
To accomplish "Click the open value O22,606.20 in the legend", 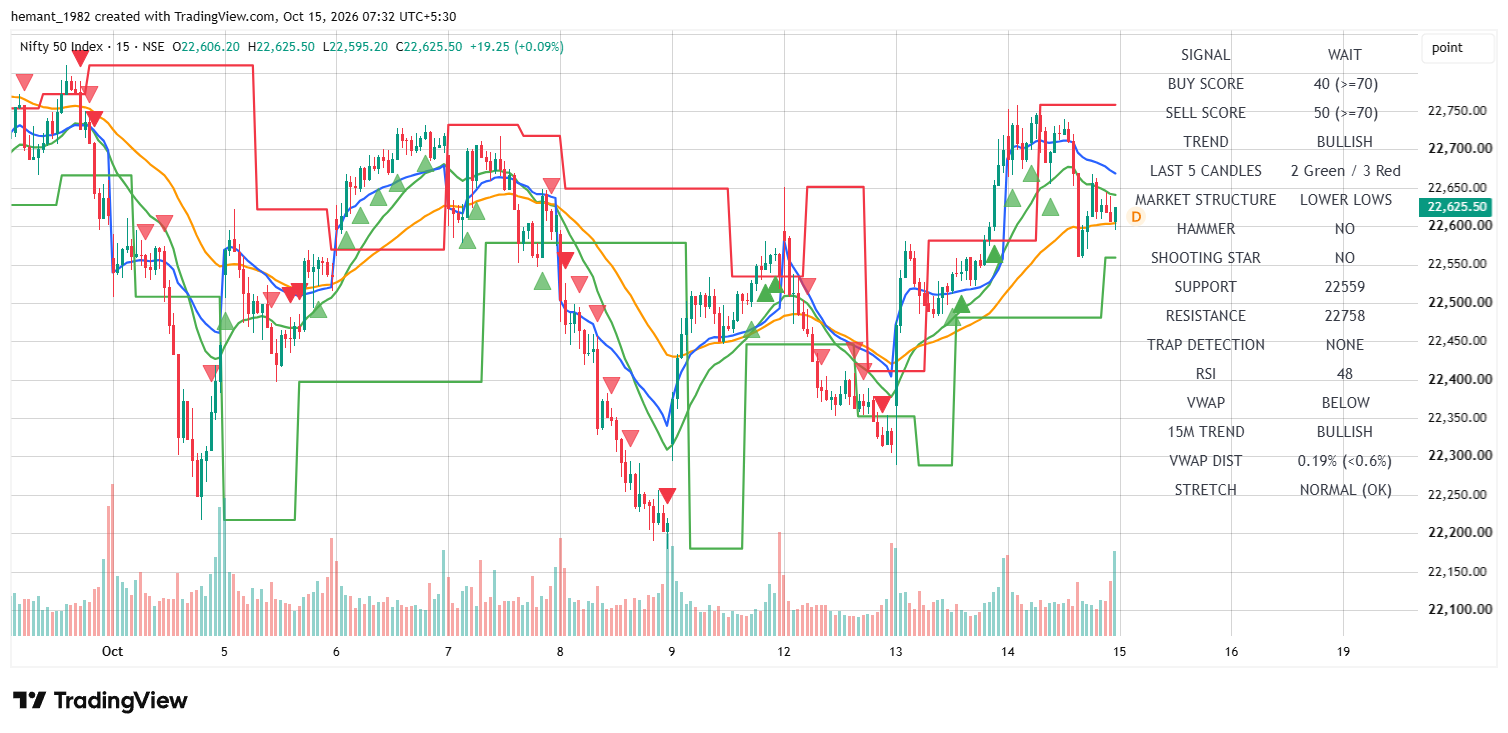I will tap(206, 46).
